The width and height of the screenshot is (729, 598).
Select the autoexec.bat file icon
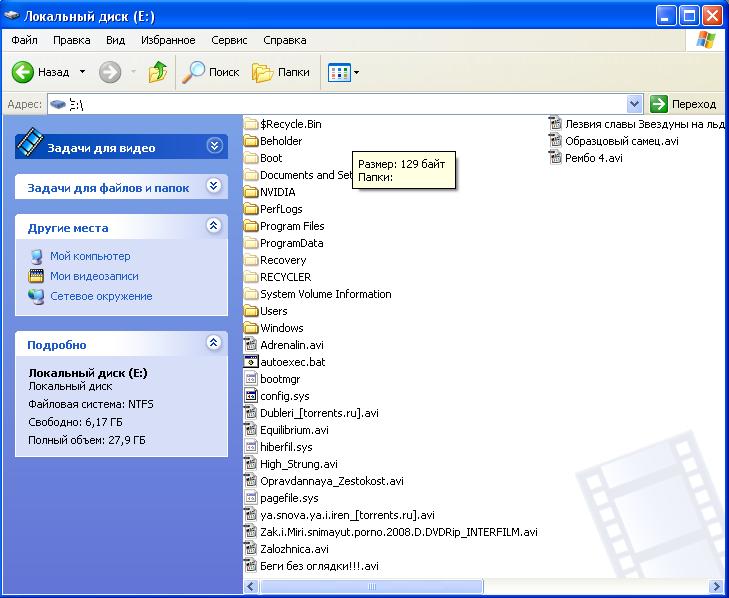click(x=251, y=362)
